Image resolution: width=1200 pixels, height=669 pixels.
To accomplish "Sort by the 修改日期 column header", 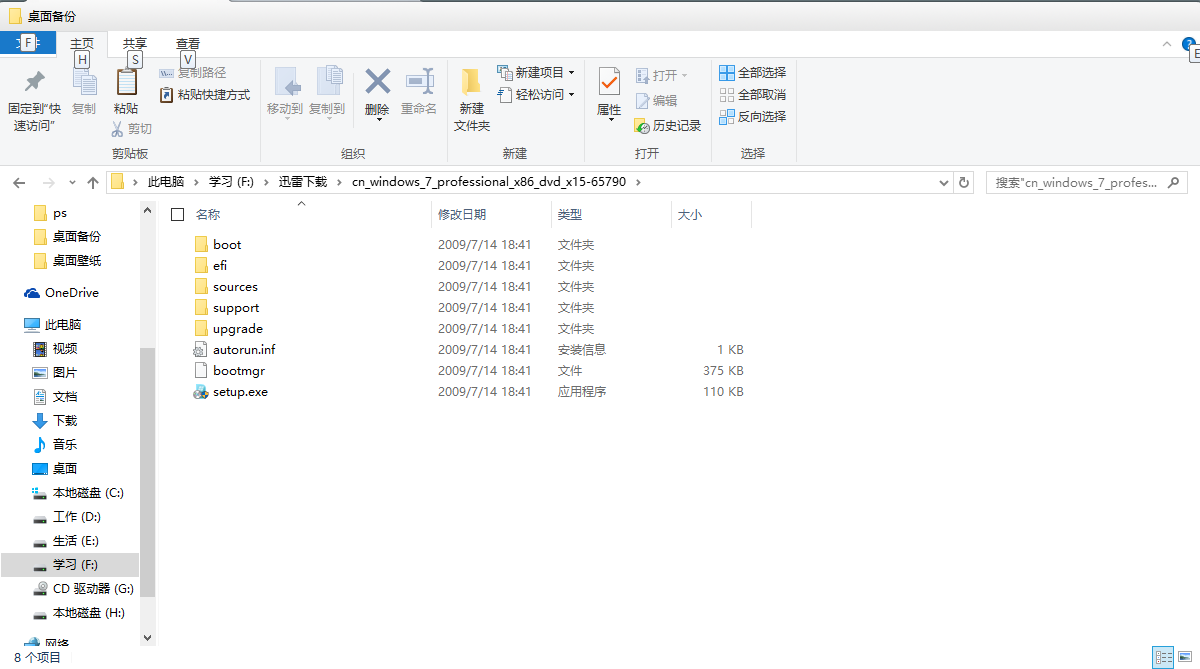I will pyautogui.click(x=462, y=215).
